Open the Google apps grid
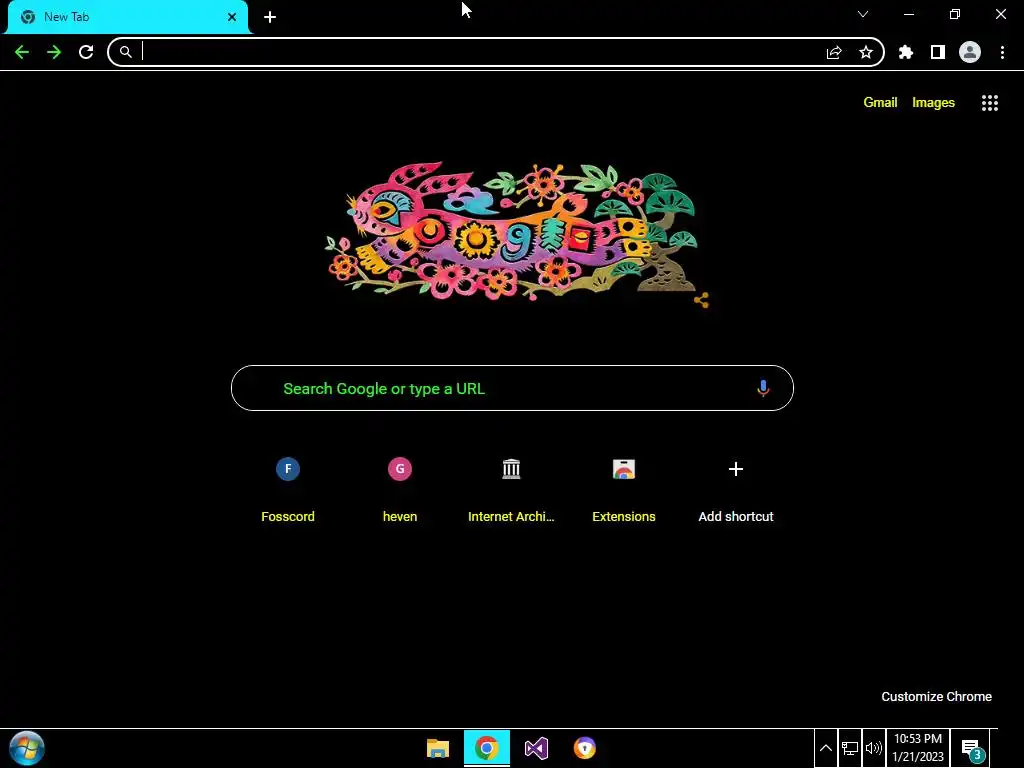The image size is (1024, 768). click(990, 103)
